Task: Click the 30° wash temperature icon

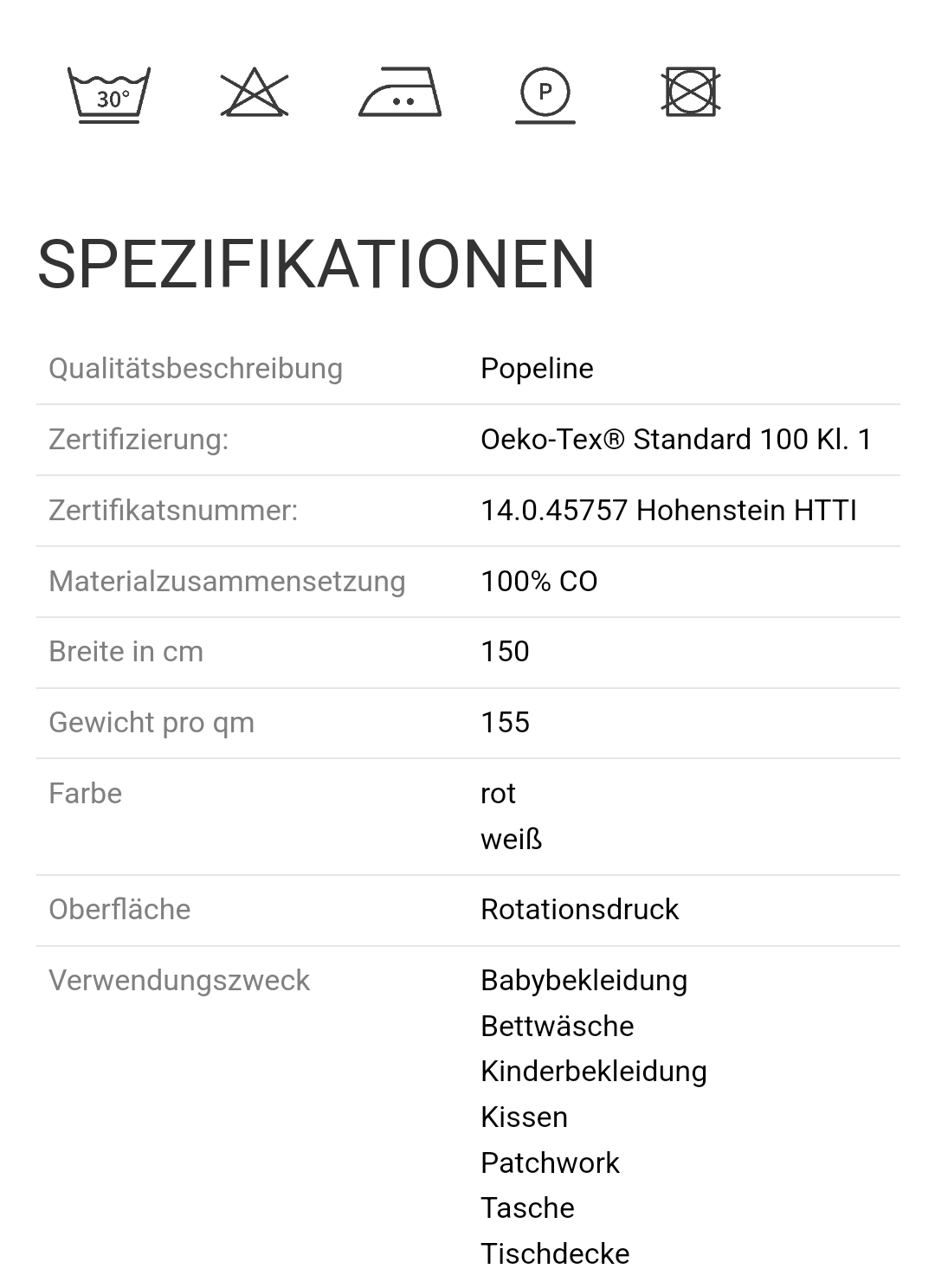Action: 109,93
